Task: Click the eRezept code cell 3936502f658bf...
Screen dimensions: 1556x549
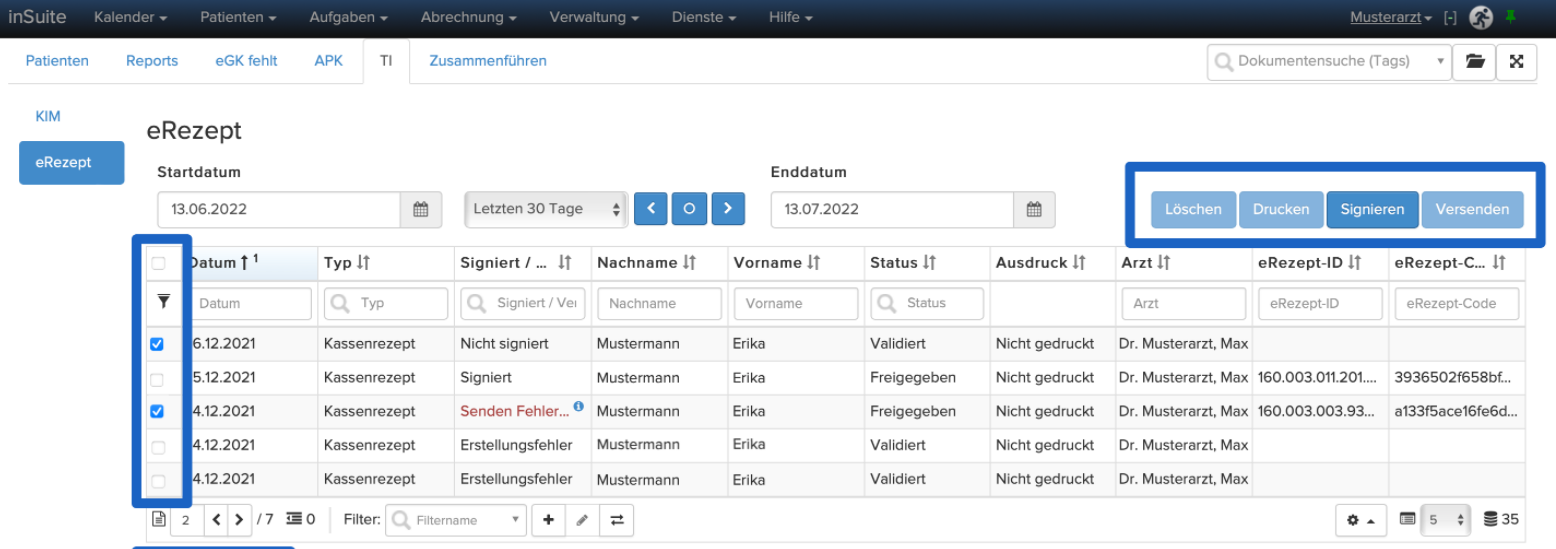Action: (1455, 378)
